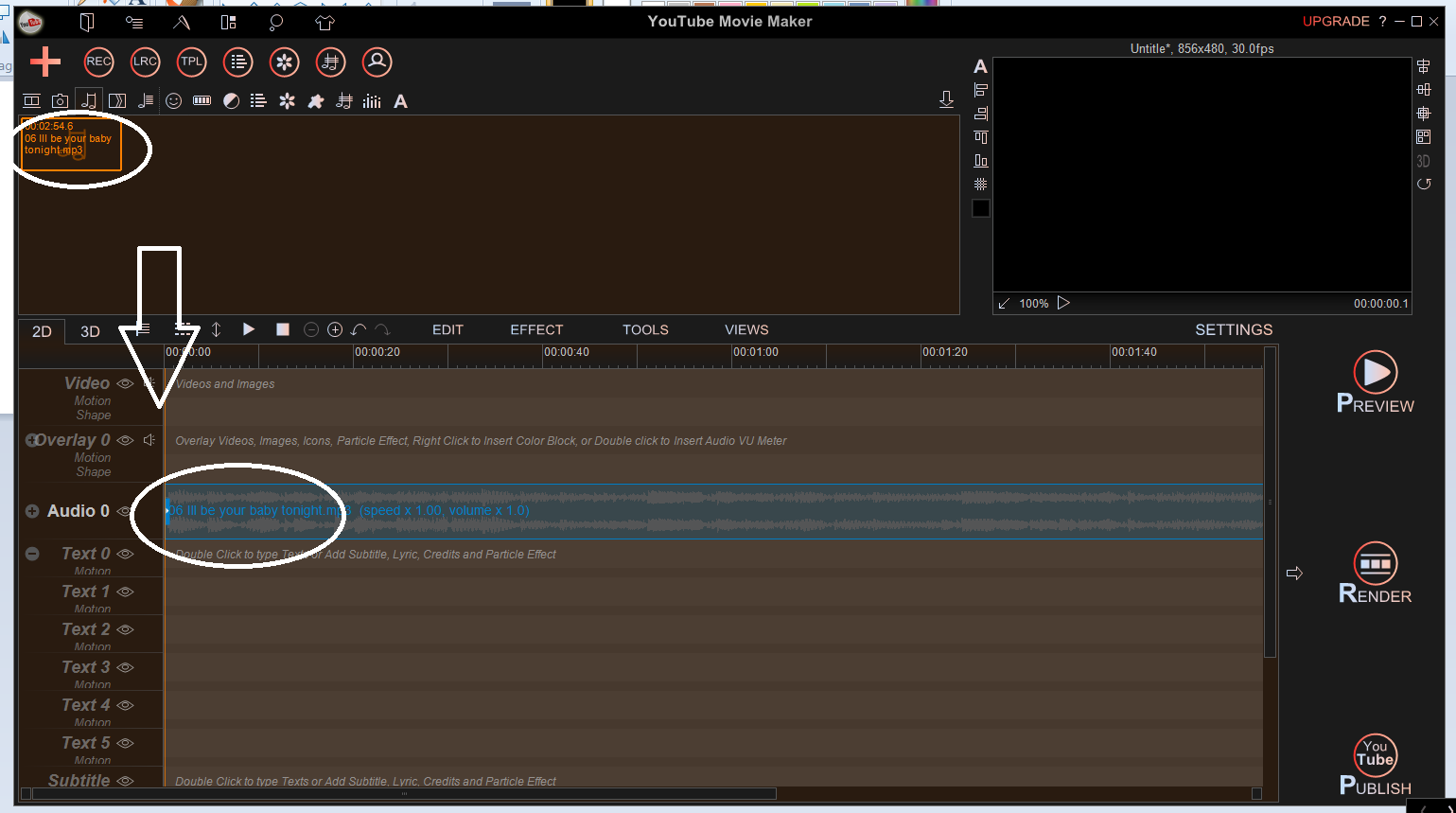Image resolution: width=1456 pixels, height=813 pixels.
Task: Align top icon beside the preview
Action: coord(981,137)
